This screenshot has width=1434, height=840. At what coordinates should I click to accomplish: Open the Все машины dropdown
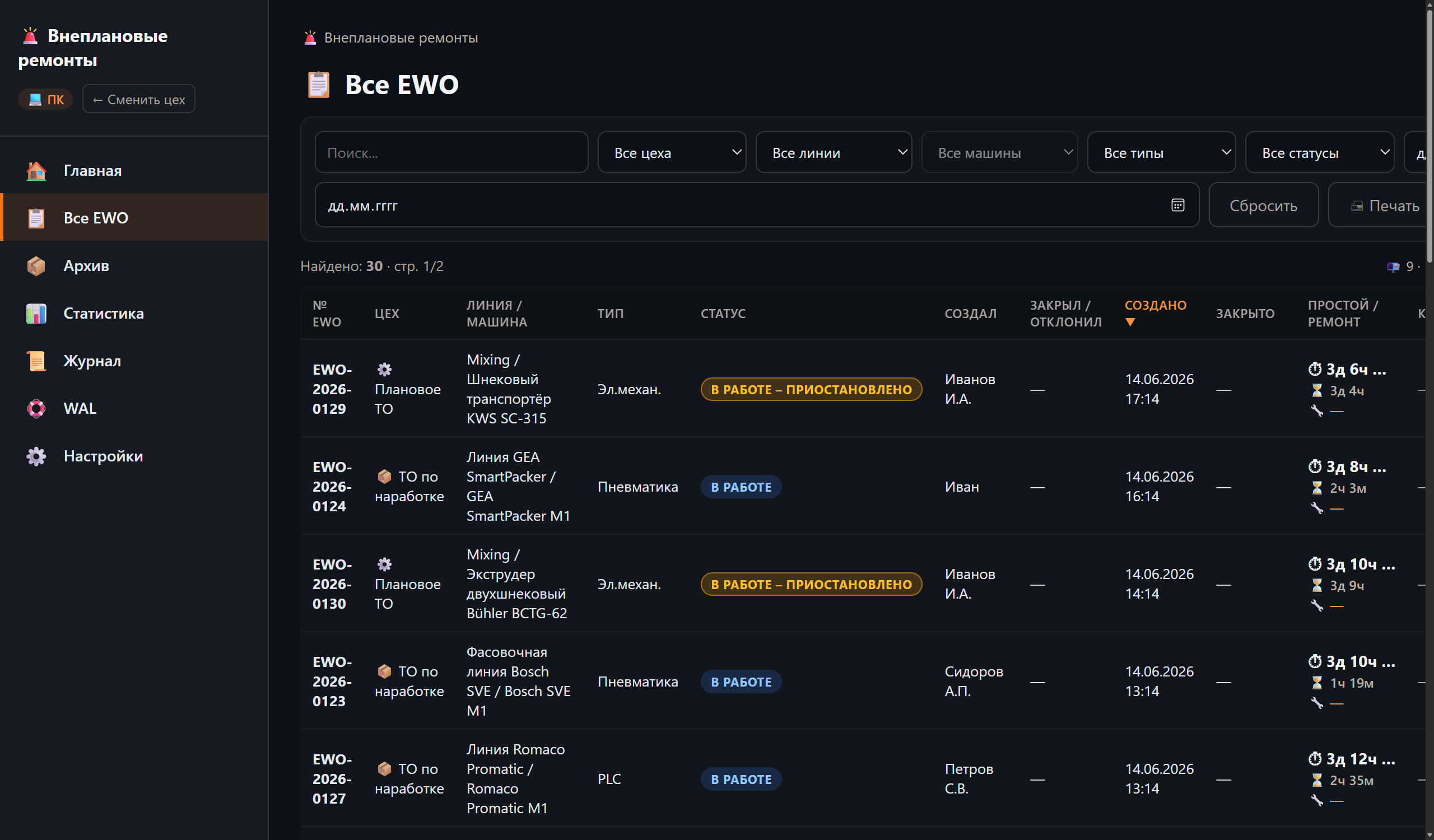point(999,152)
